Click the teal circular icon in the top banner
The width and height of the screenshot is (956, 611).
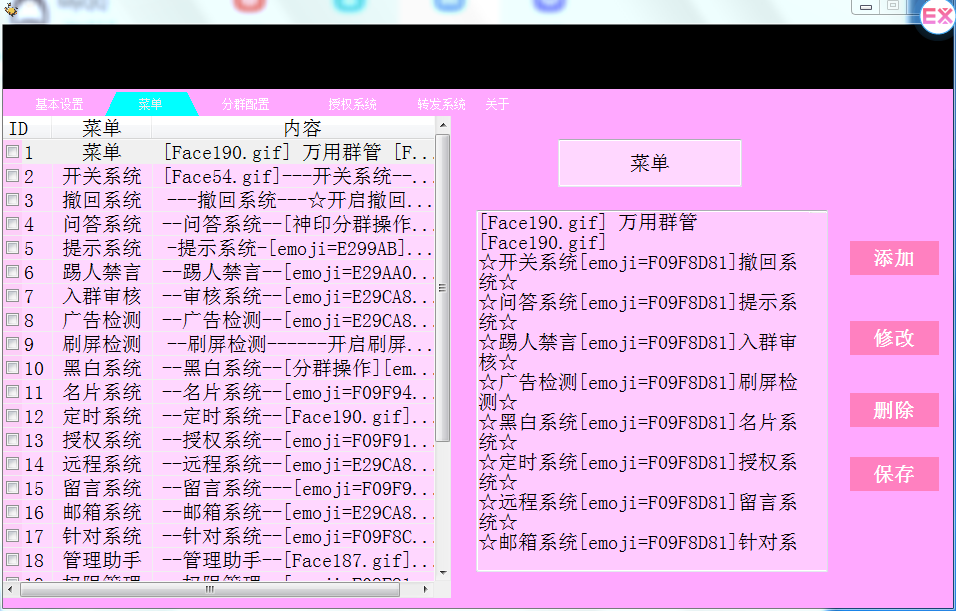(x=349, y=4)
